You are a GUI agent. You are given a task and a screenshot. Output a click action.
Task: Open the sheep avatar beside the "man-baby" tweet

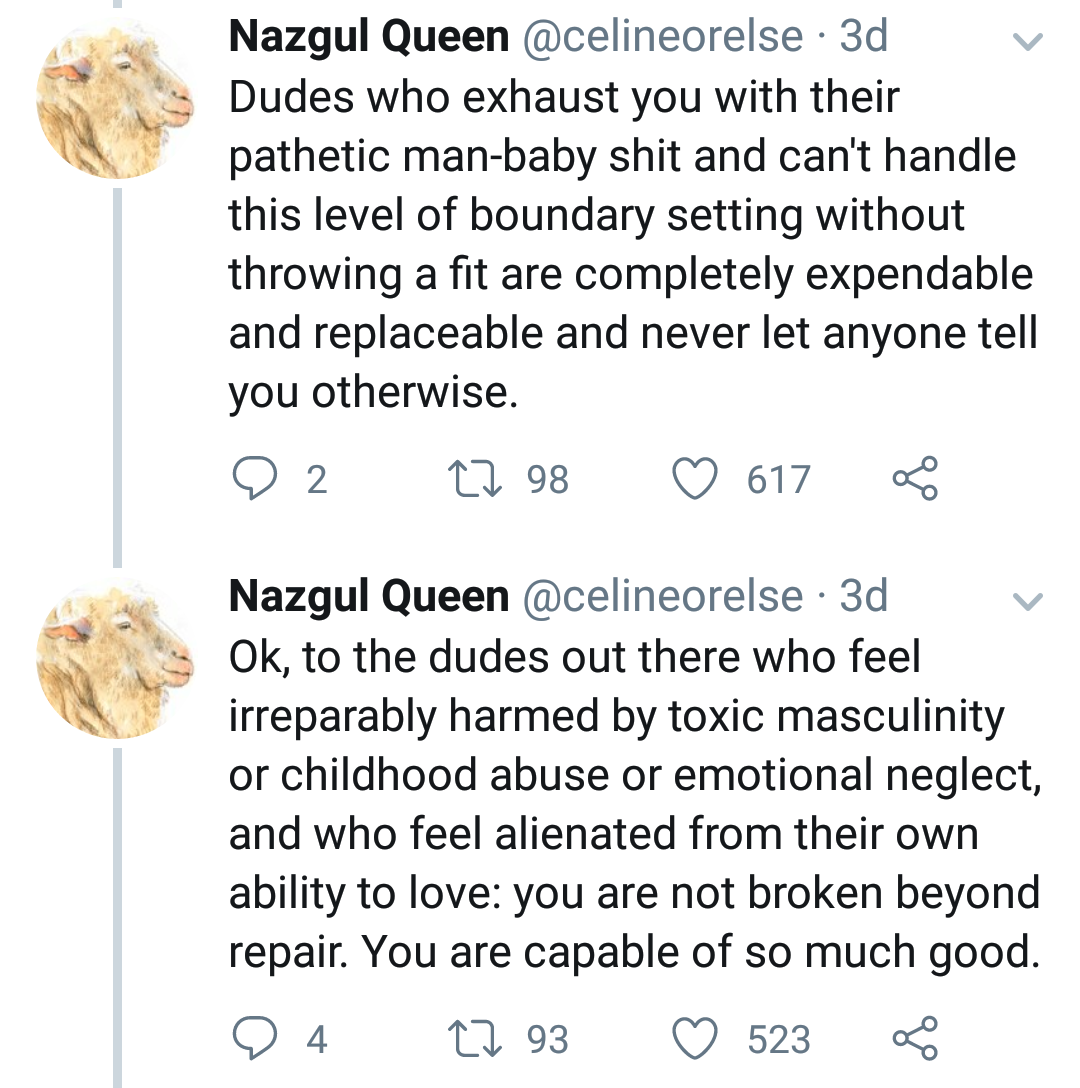tap(114, 100)
